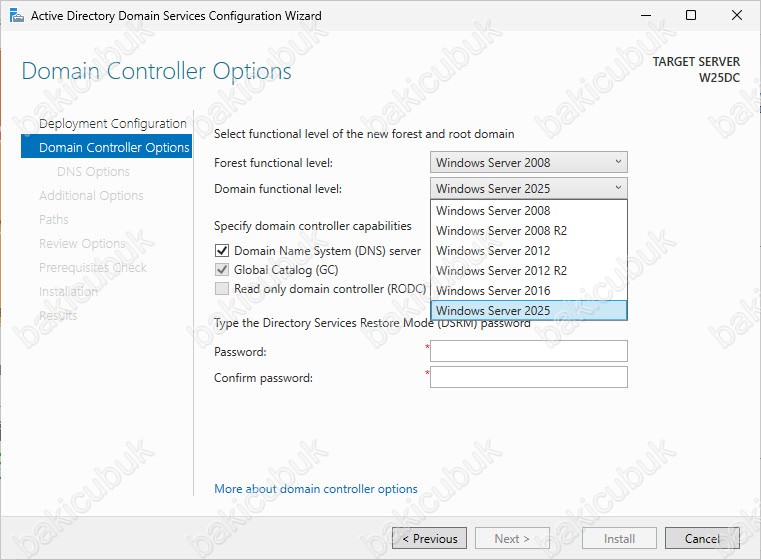The height and width of the screenshot is (560, 761).
Task: Focus the DSRM Password field
Action: click(529, 351)
